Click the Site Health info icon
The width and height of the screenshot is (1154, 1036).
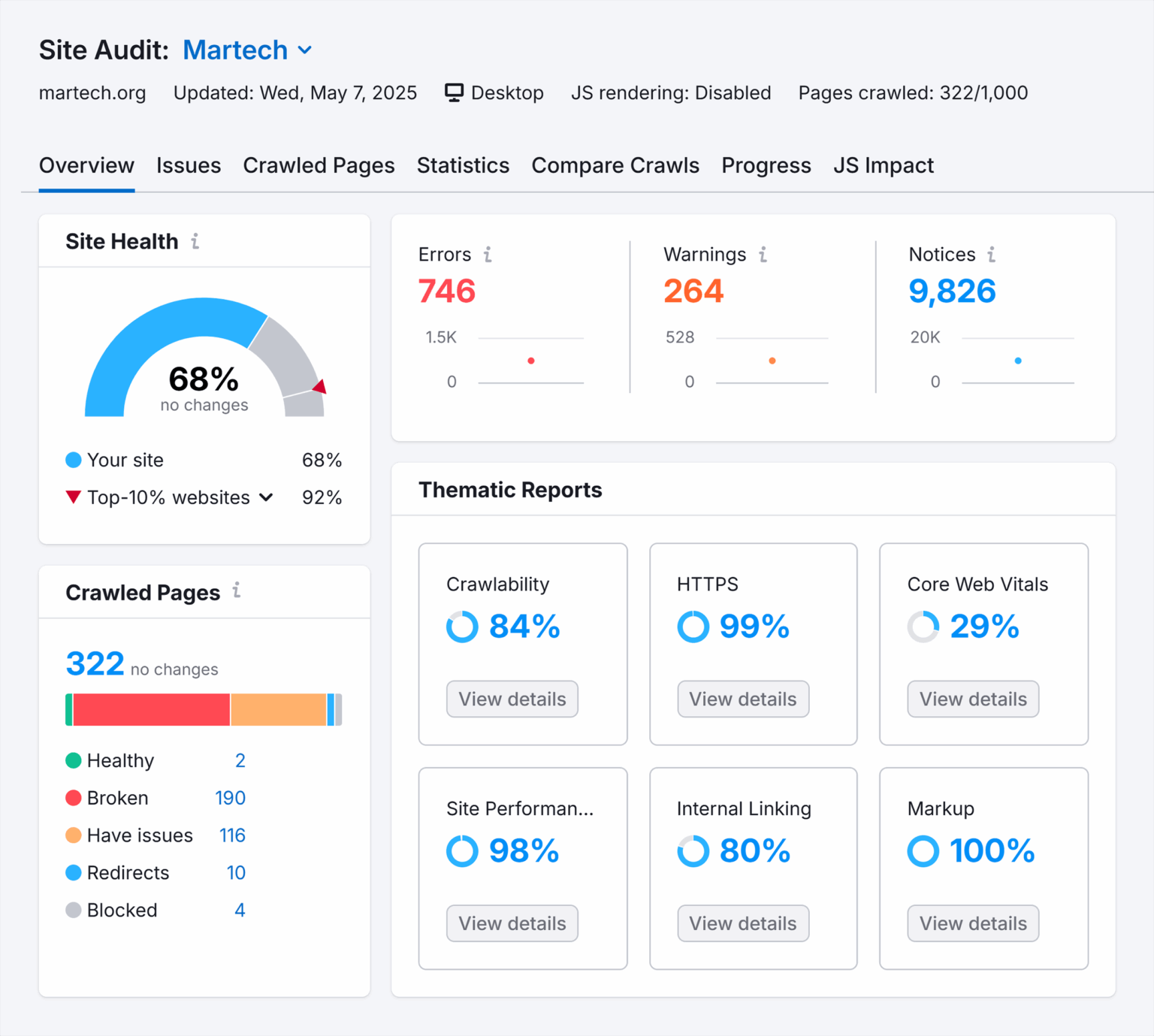click(195, 240)
